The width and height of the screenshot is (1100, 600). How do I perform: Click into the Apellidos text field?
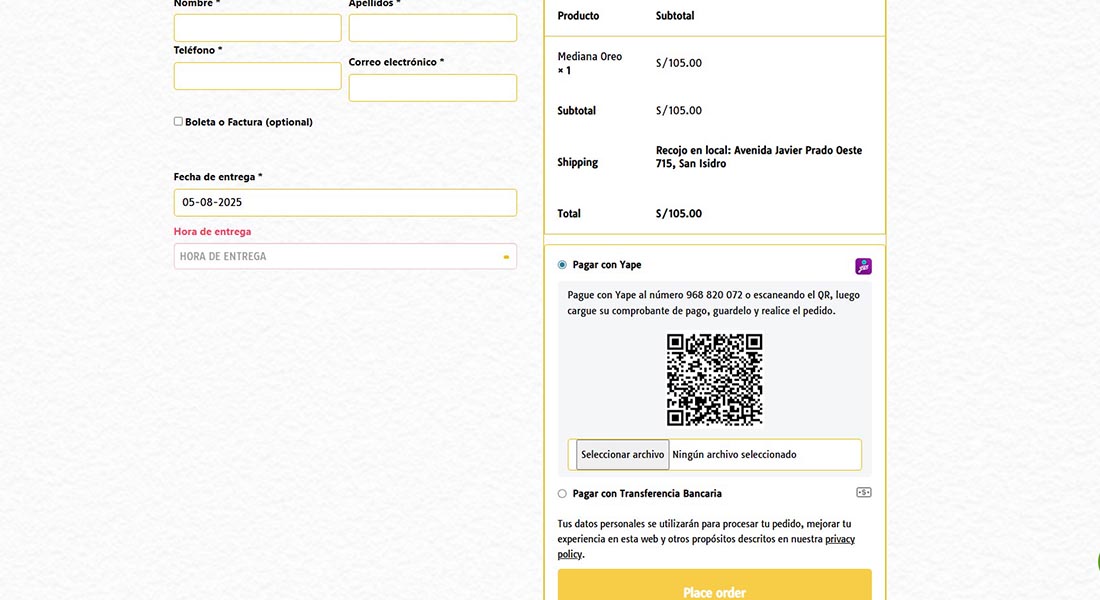(x=432, y=28)
